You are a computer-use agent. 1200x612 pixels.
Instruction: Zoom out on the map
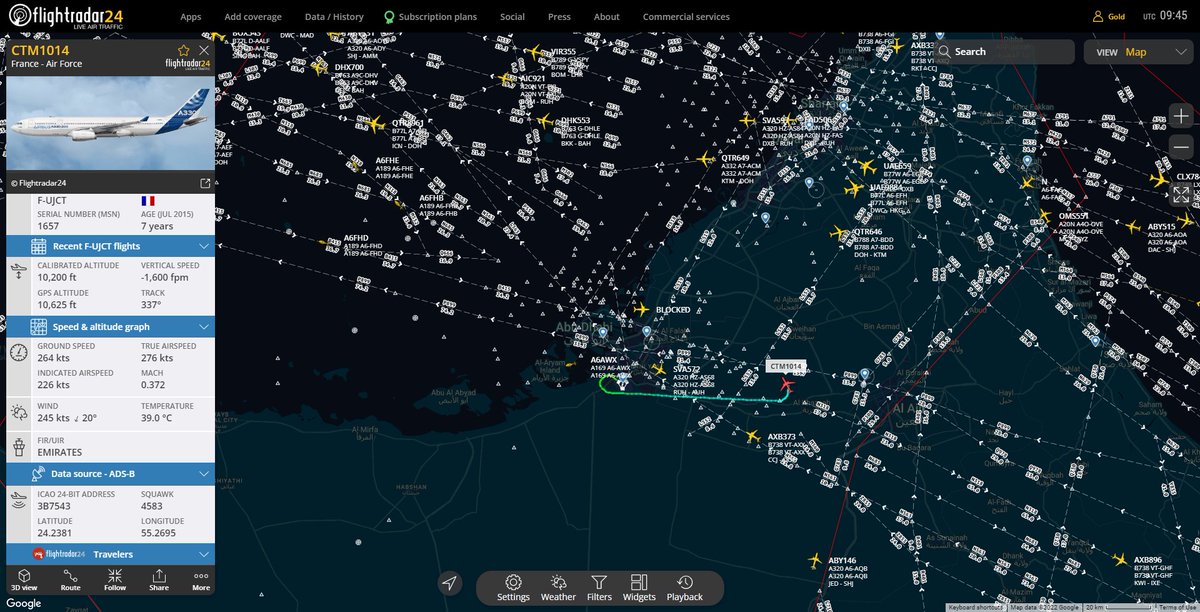[x=1181, y=147]
